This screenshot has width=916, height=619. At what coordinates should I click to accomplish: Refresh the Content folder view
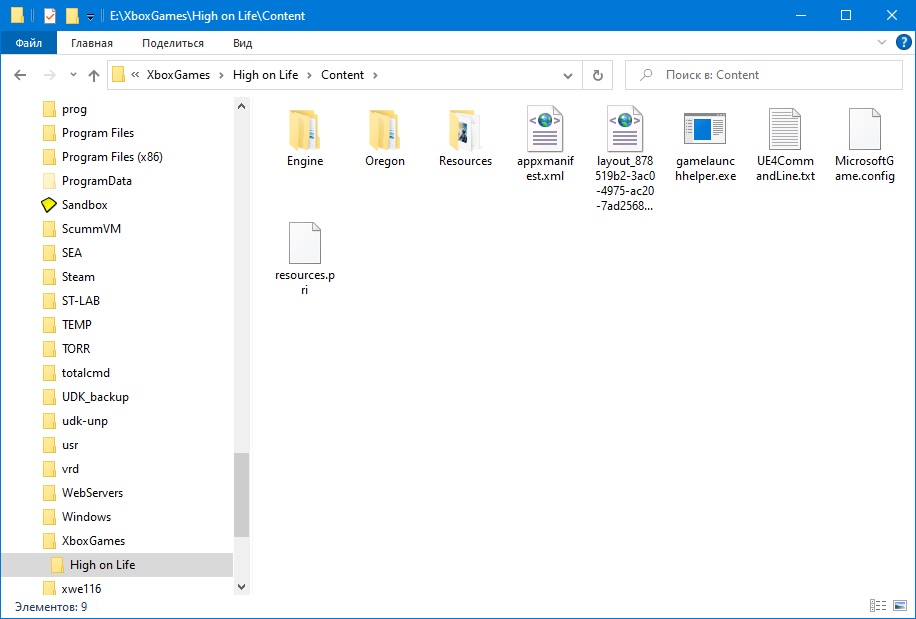[598, 75]
